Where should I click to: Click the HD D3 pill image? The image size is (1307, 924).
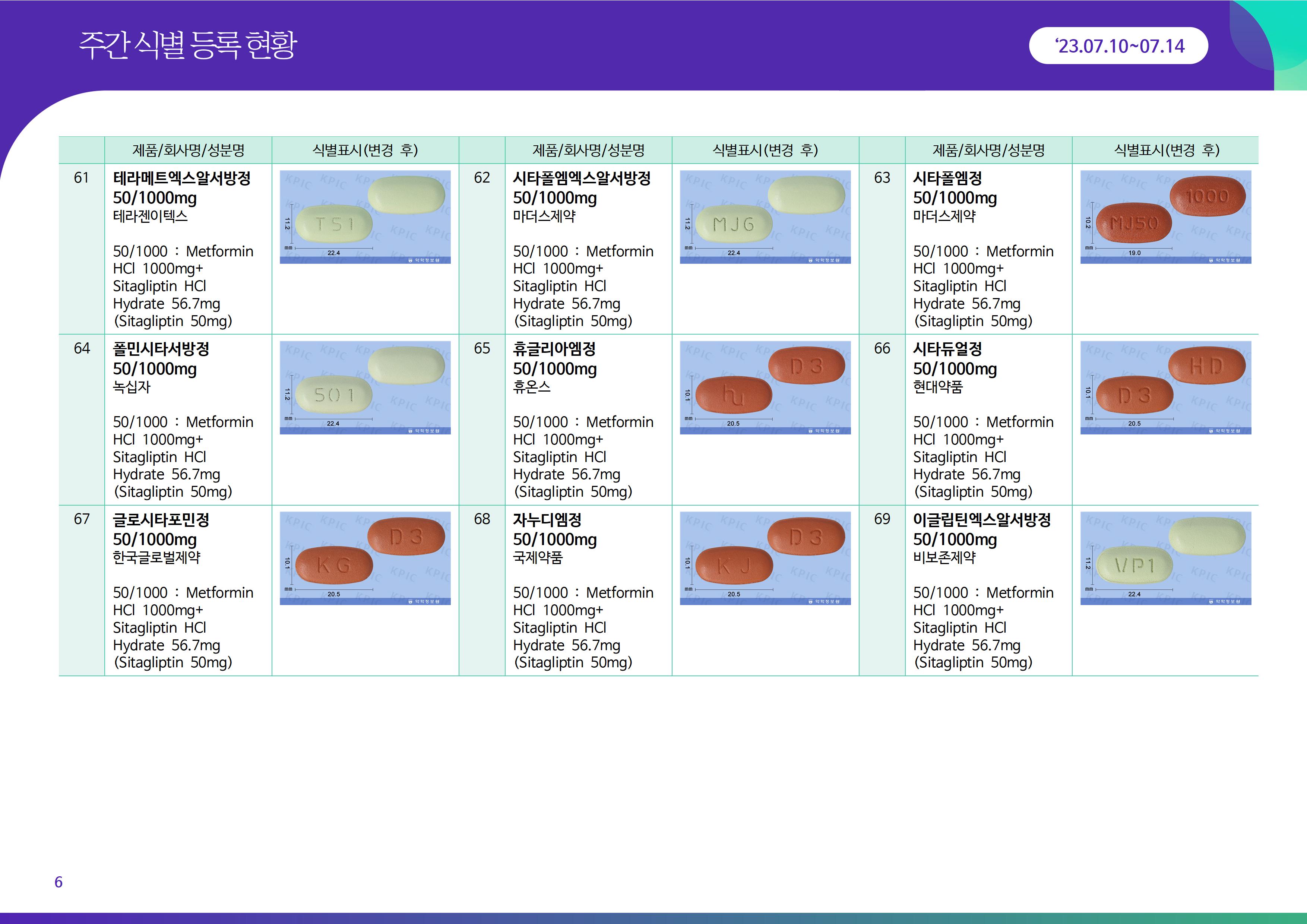[x=1165, y=387]
